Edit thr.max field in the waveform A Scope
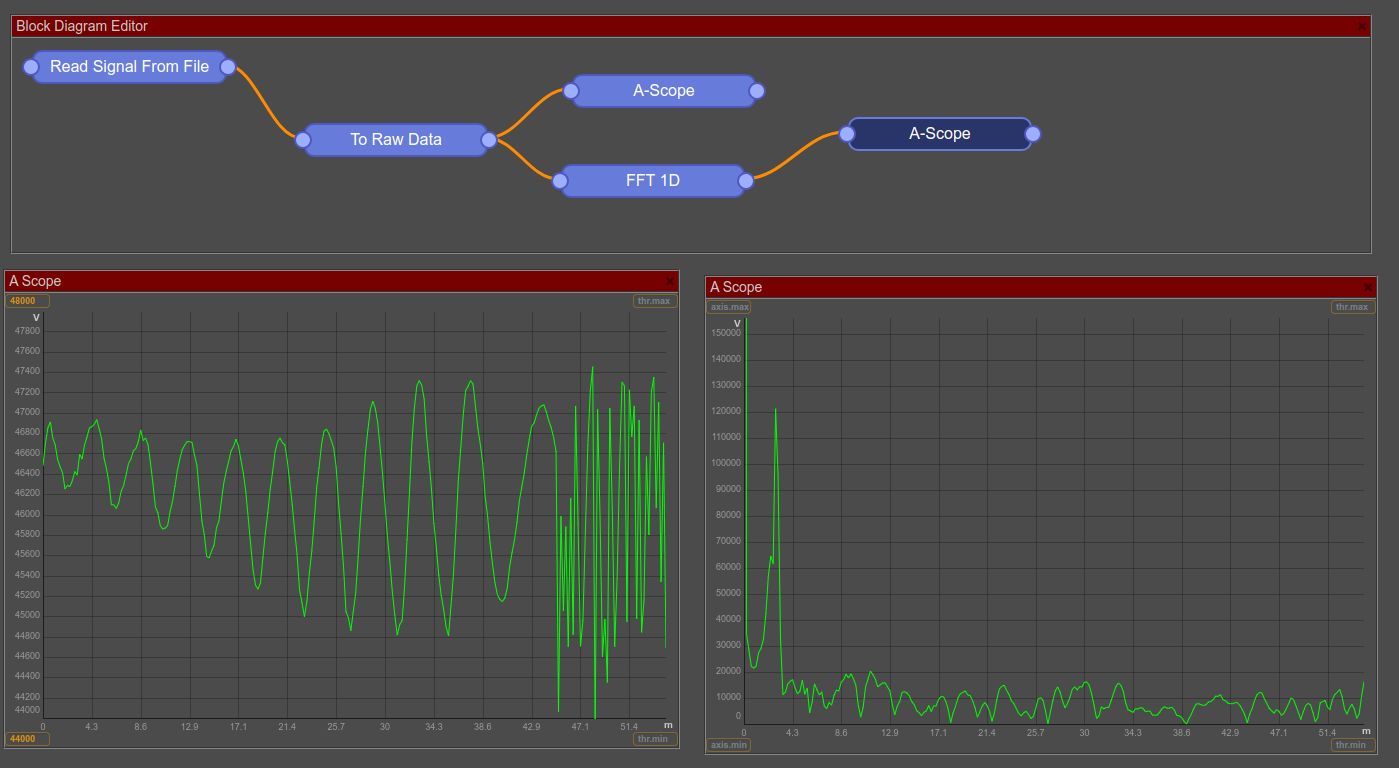 [x=654, y=301]
